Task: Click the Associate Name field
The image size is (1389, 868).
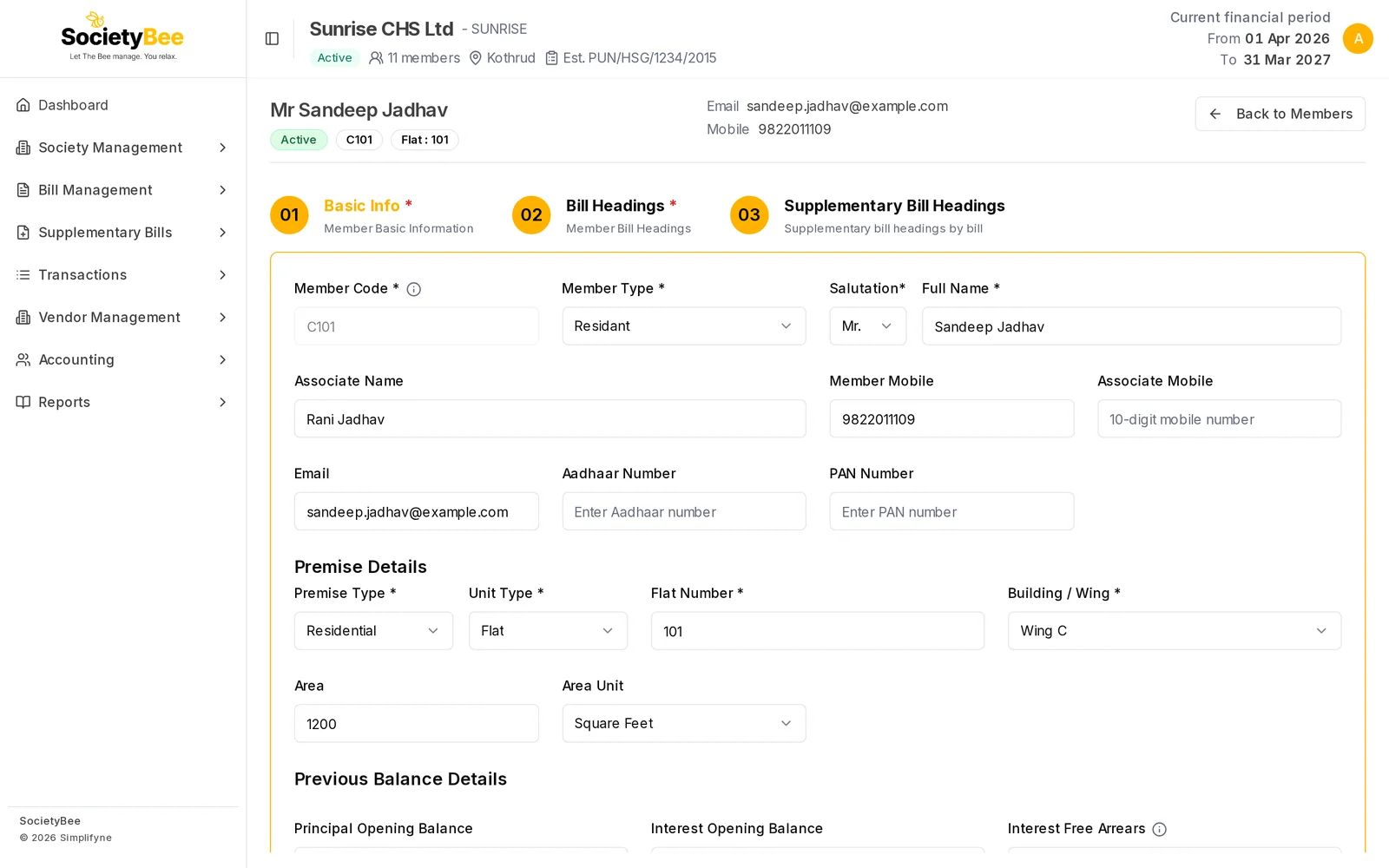Action: 550,419
